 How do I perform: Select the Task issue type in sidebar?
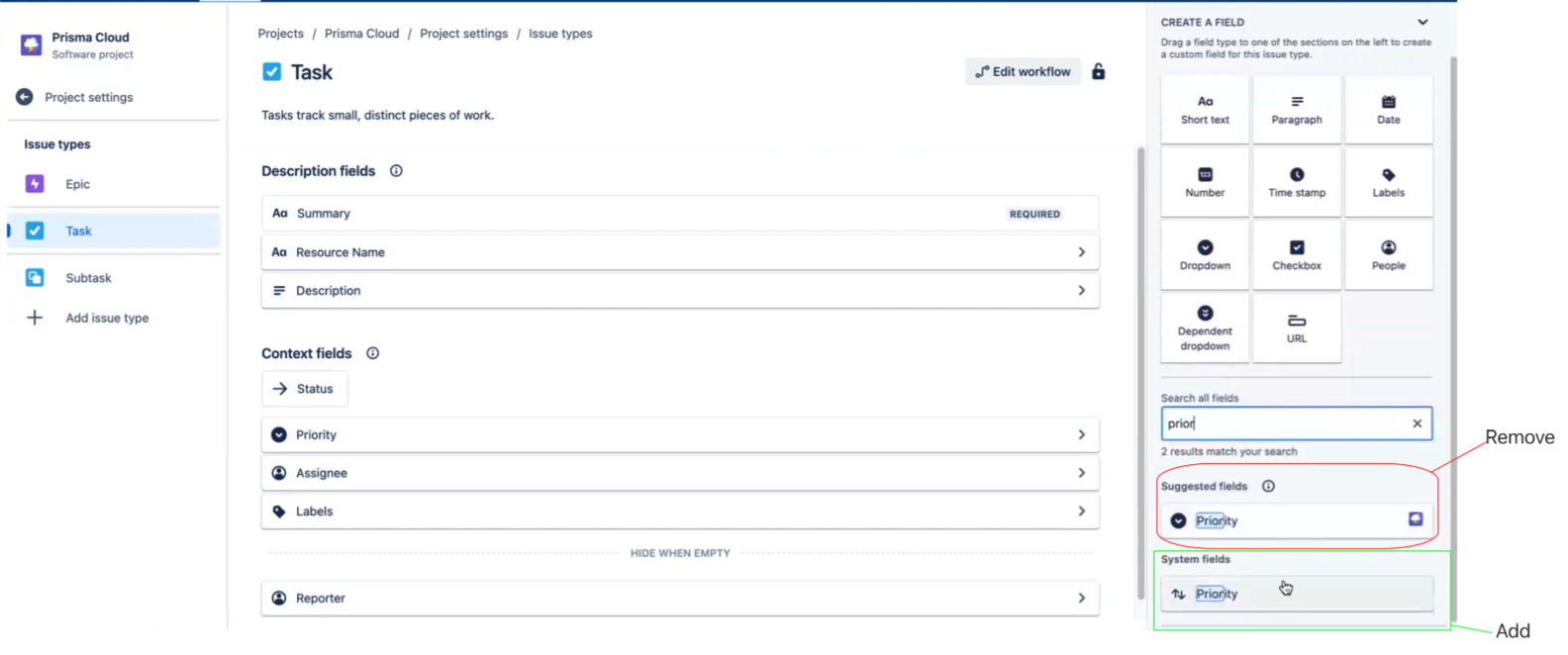(x=114, y=231)
